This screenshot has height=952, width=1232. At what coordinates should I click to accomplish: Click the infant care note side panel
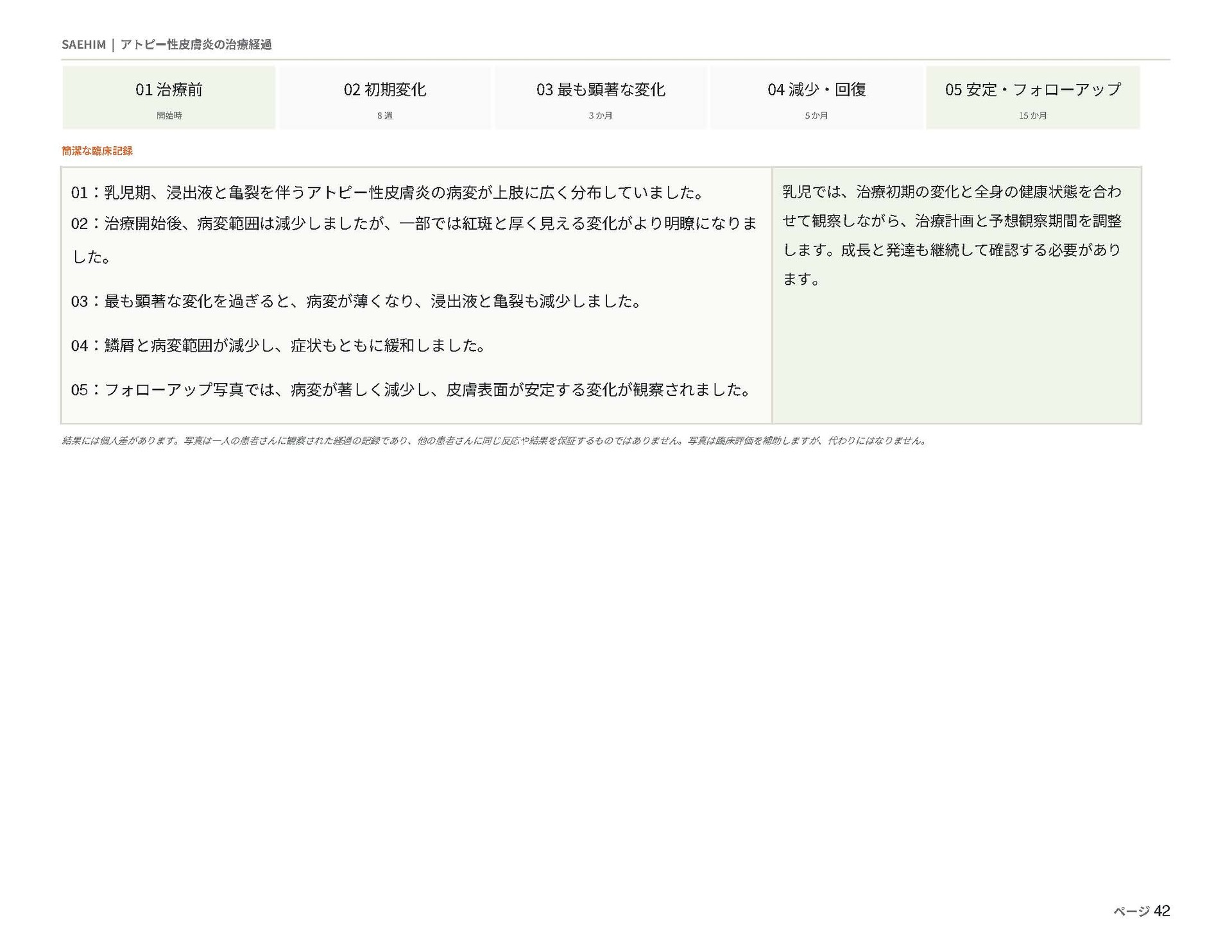point(957,295)
